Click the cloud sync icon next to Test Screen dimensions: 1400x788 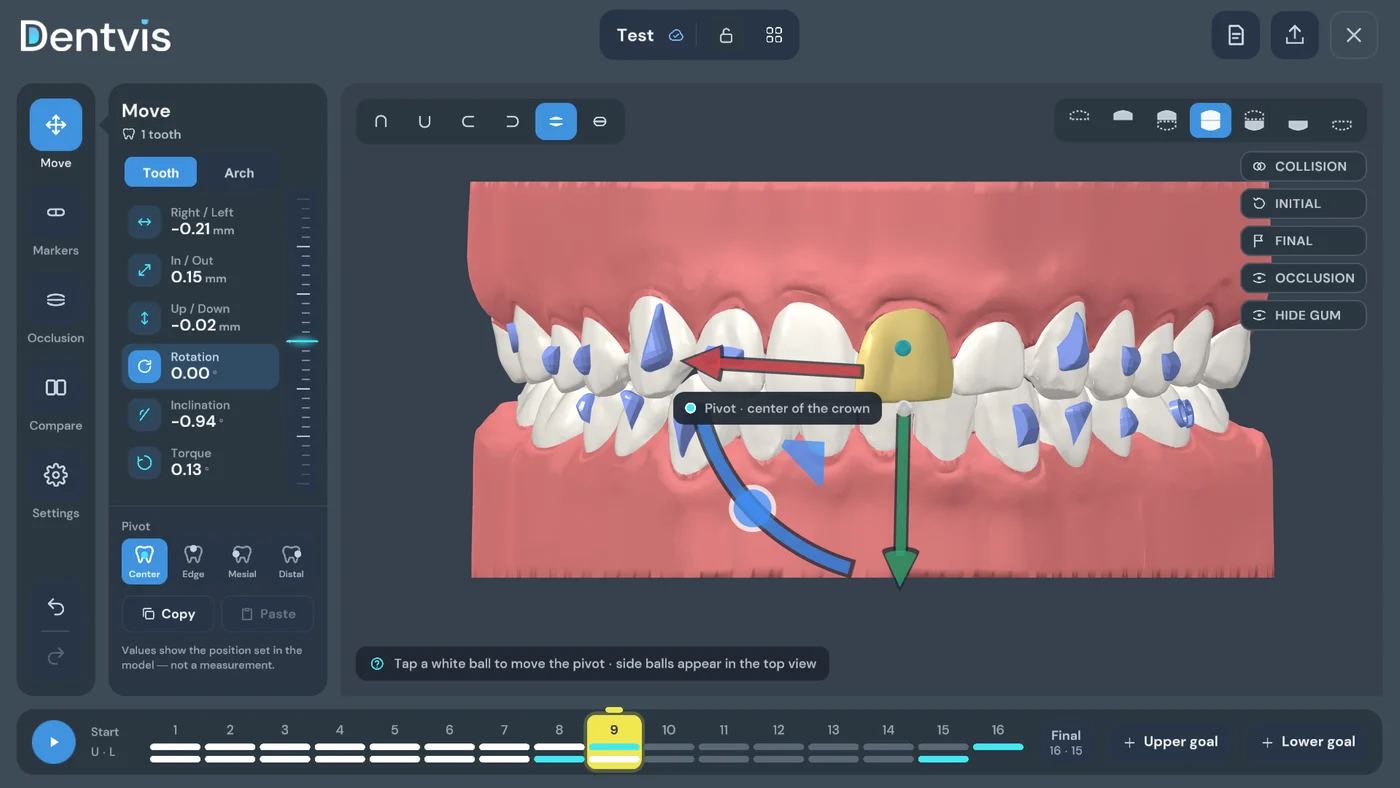676,35
